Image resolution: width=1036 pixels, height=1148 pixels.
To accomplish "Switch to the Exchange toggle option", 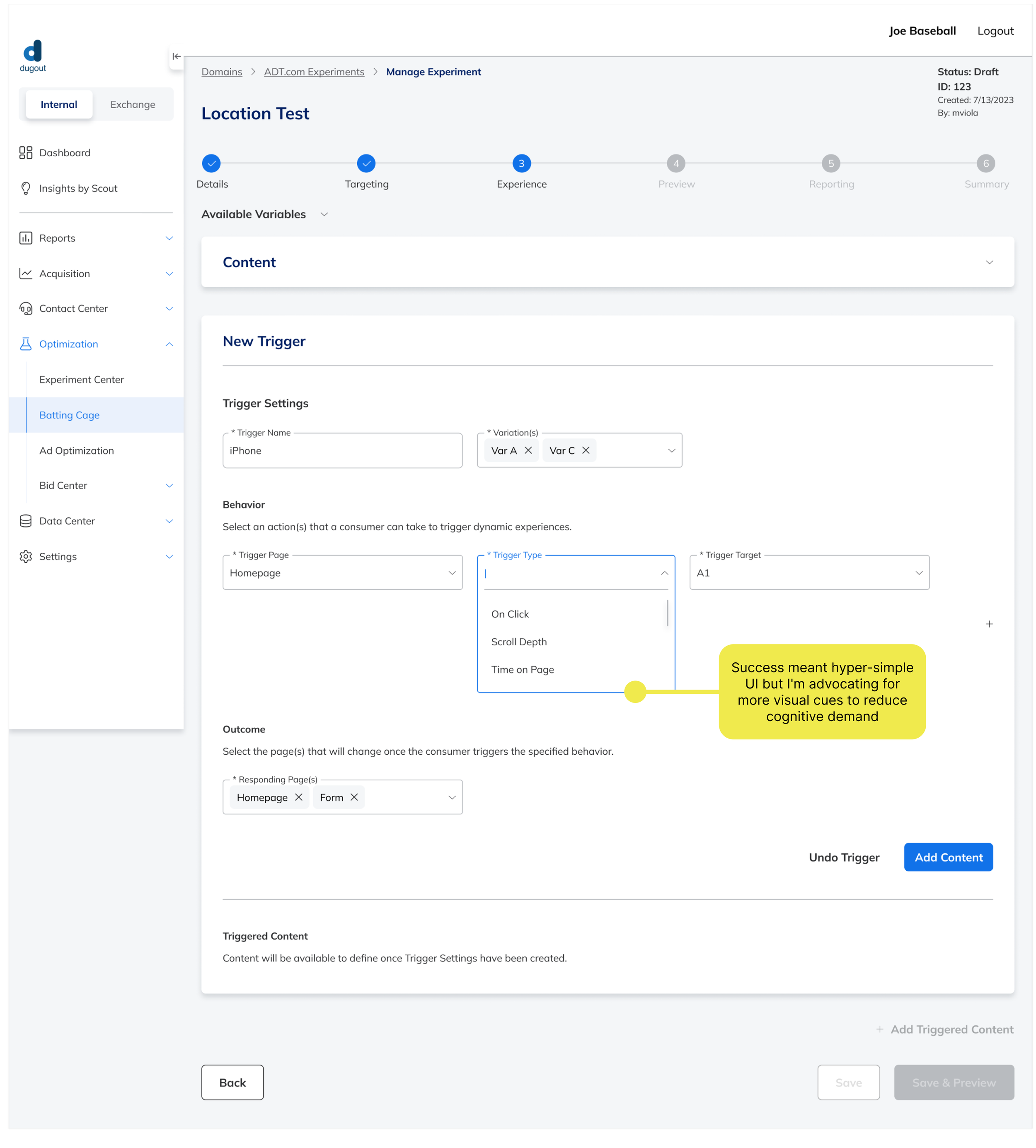I will 133,104.
